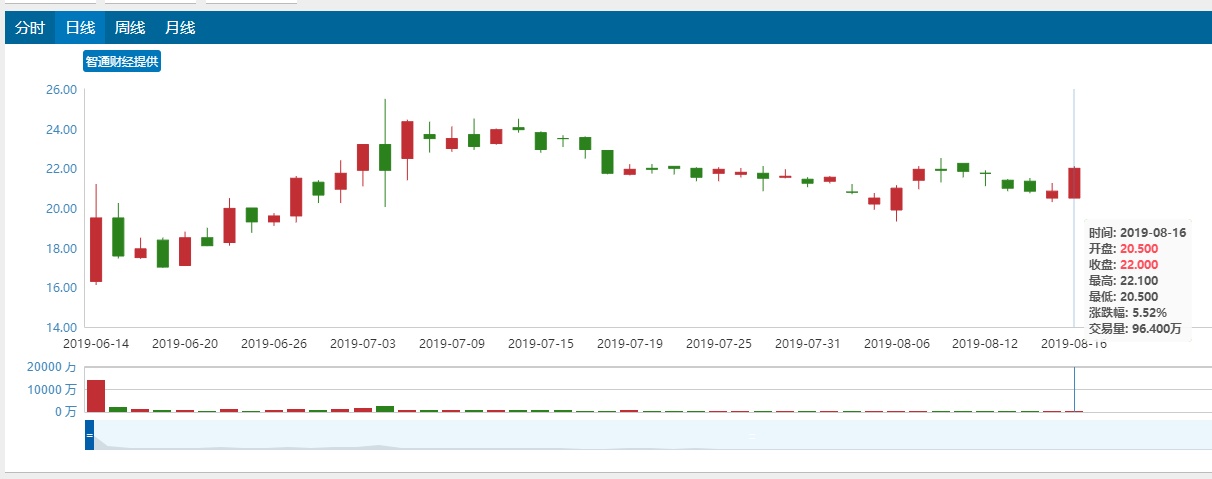Click the 2019-07-25 date label
The image size is (1212, 479).
(719, 343)
